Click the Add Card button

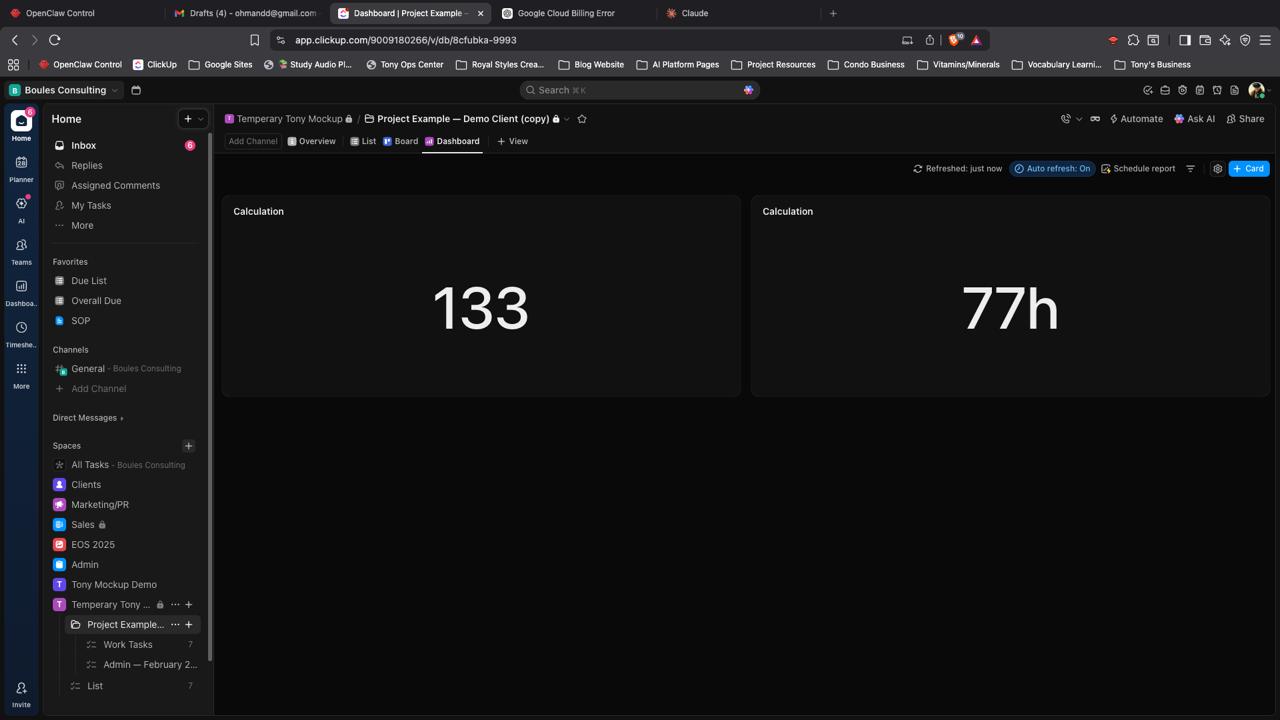click(x=1248, y=169)
